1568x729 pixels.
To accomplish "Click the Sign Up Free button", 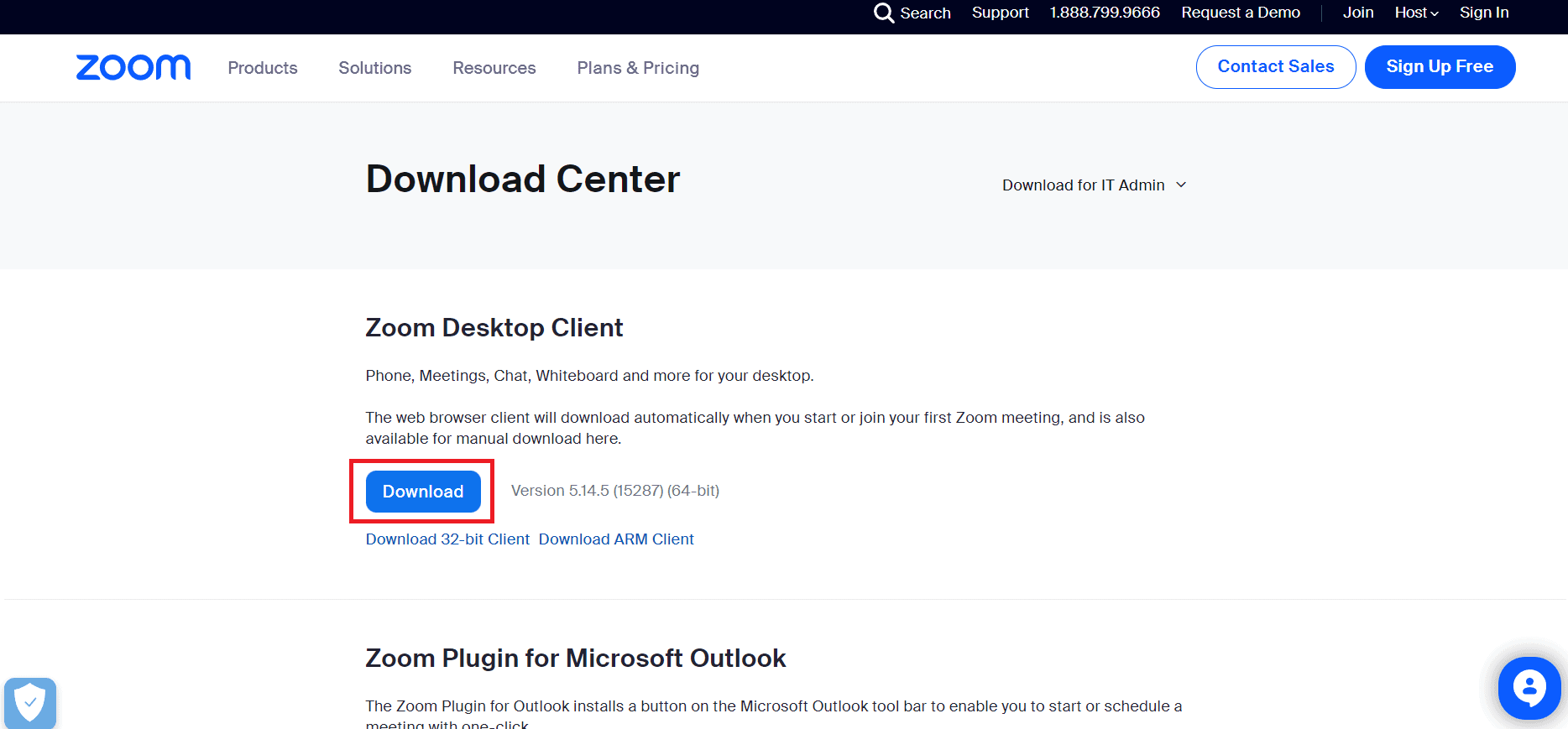I will 1440,67.
